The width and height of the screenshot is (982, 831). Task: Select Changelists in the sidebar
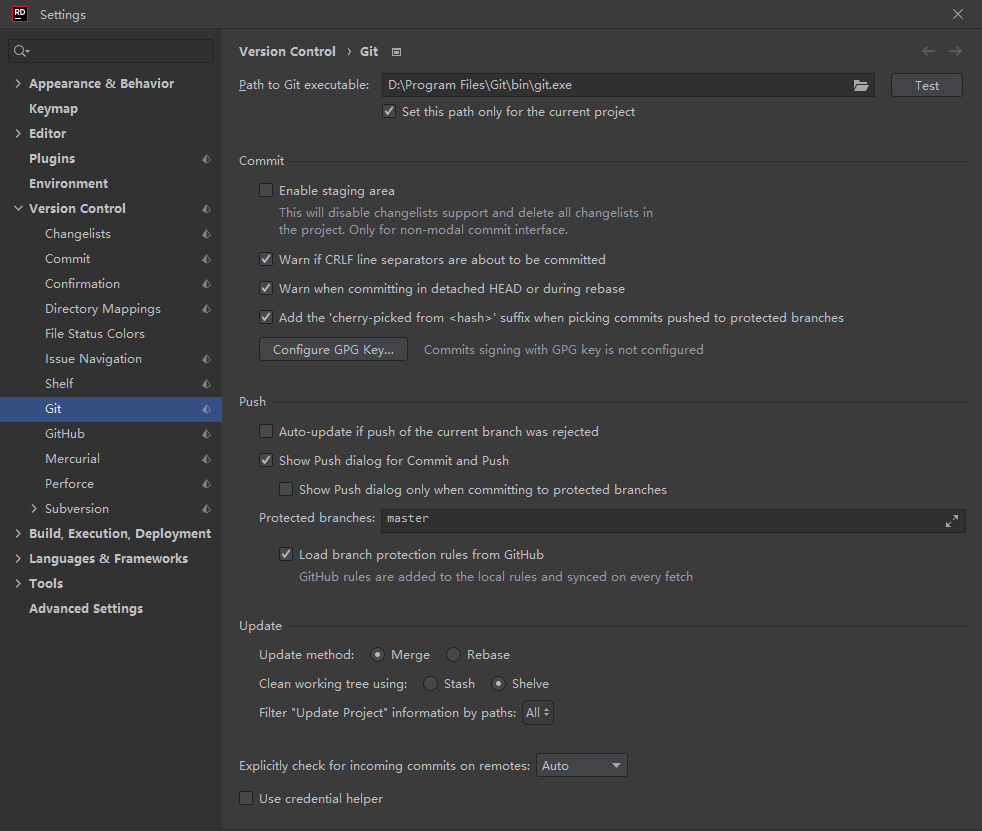tap(77, 233)
